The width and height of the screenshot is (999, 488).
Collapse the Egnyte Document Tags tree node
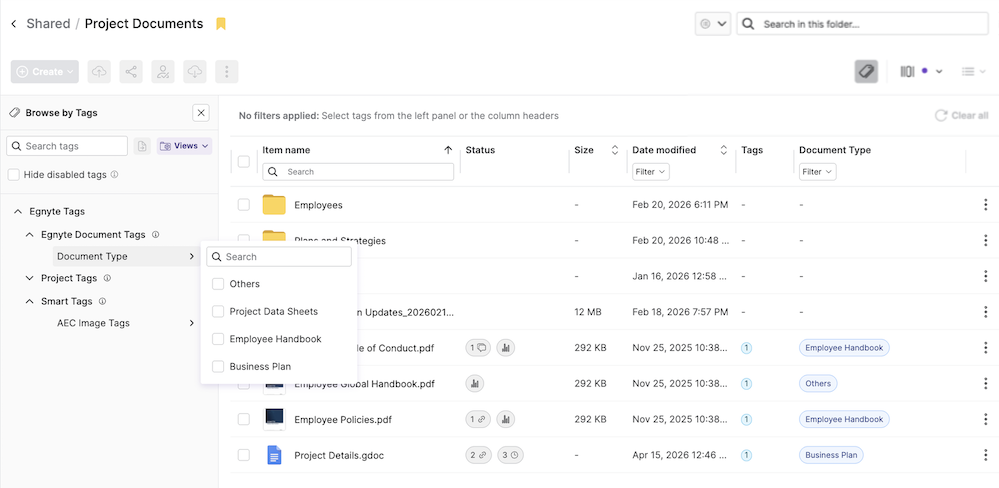pyautogui.click(x=30, y=235)
